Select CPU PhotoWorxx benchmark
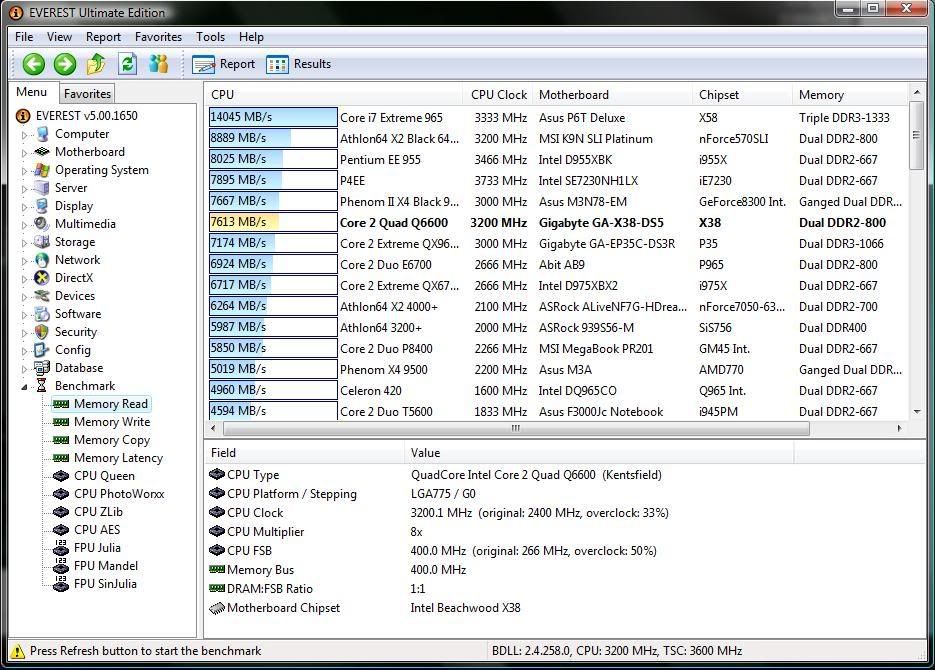Viewport: 935px width, 670px height. pyautogui.click(x=119, y=494)
